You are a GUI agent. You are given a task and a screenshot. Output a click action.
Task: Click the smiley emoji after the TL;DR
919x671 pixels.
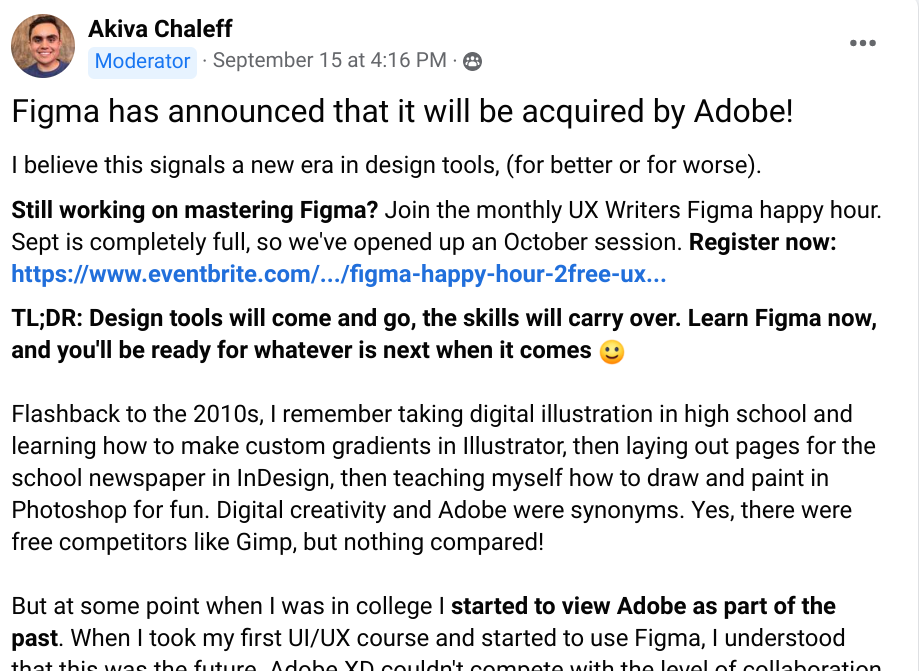pos(612,352)
